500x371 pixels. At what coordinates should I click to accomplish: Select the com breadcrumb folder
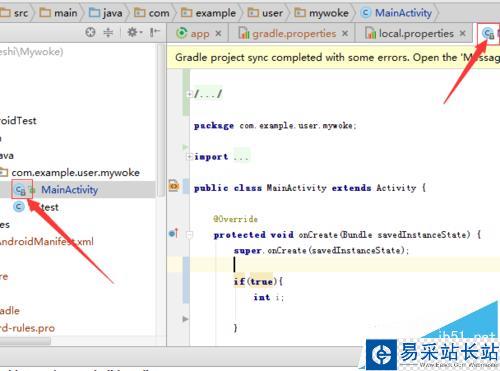click(152, 13)
